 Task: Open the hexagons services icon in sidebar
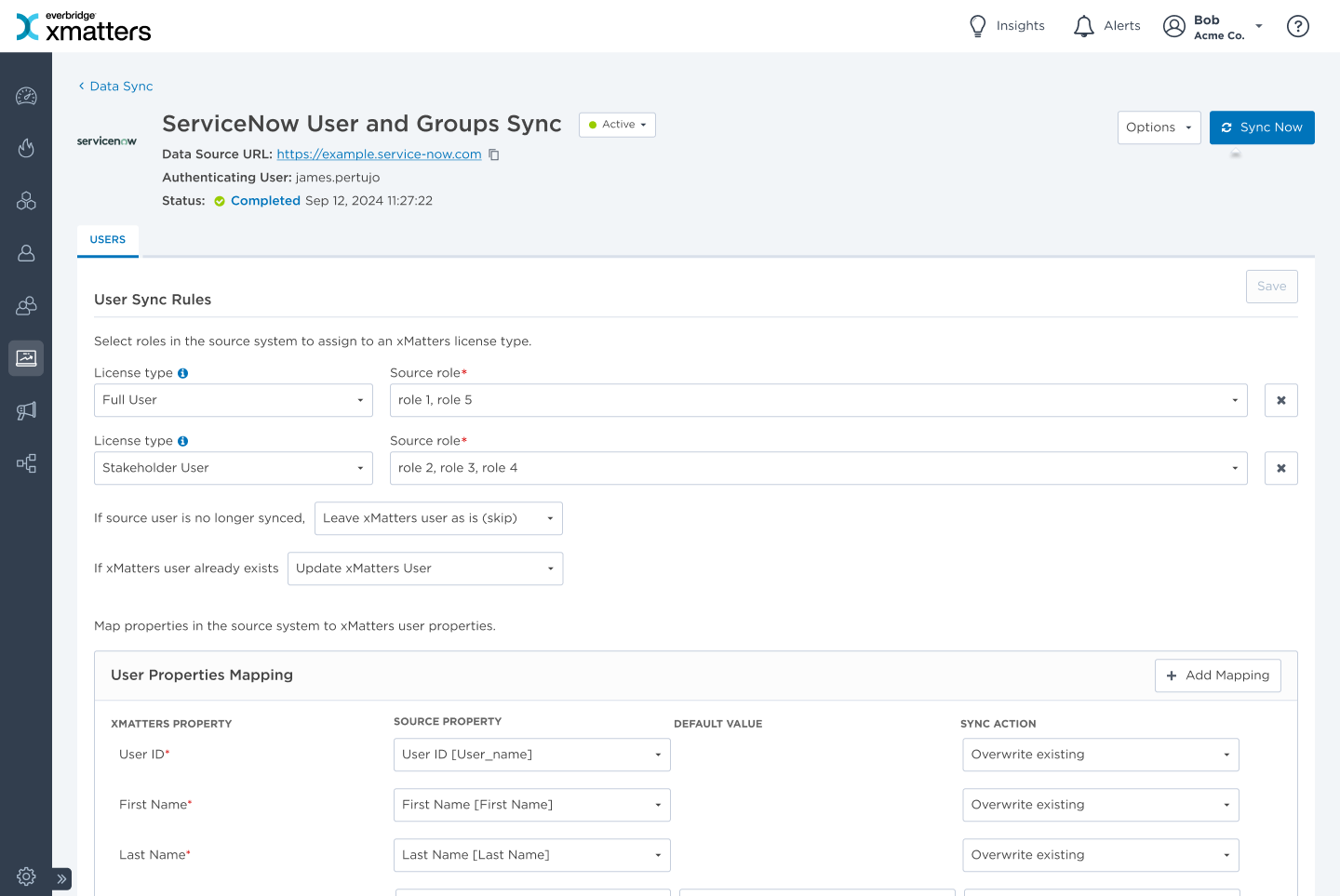tap(26, 200)
